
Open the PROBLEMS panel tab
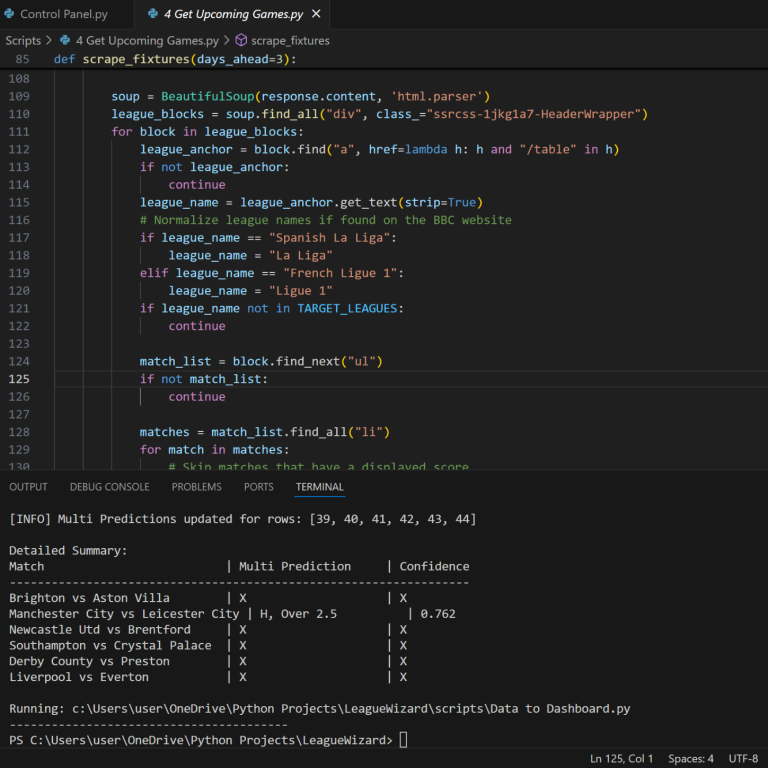point(196,487)
